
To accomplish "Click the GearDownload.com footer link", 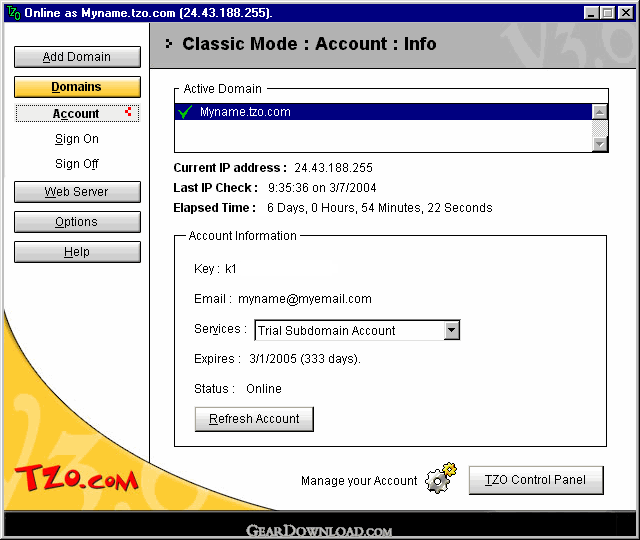I will (x=319, y=531).
